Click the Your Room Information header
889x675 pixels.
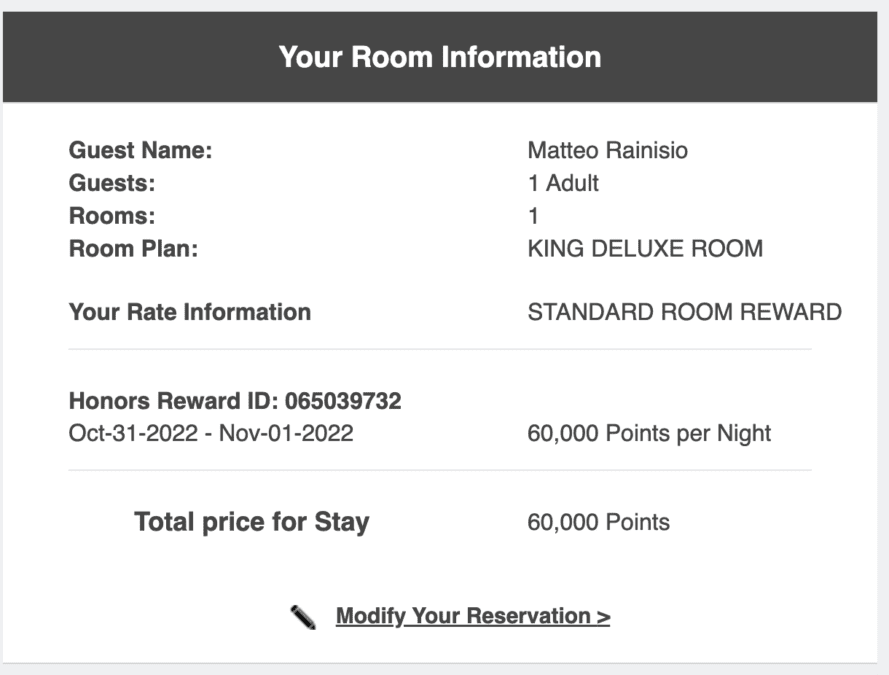440,57
